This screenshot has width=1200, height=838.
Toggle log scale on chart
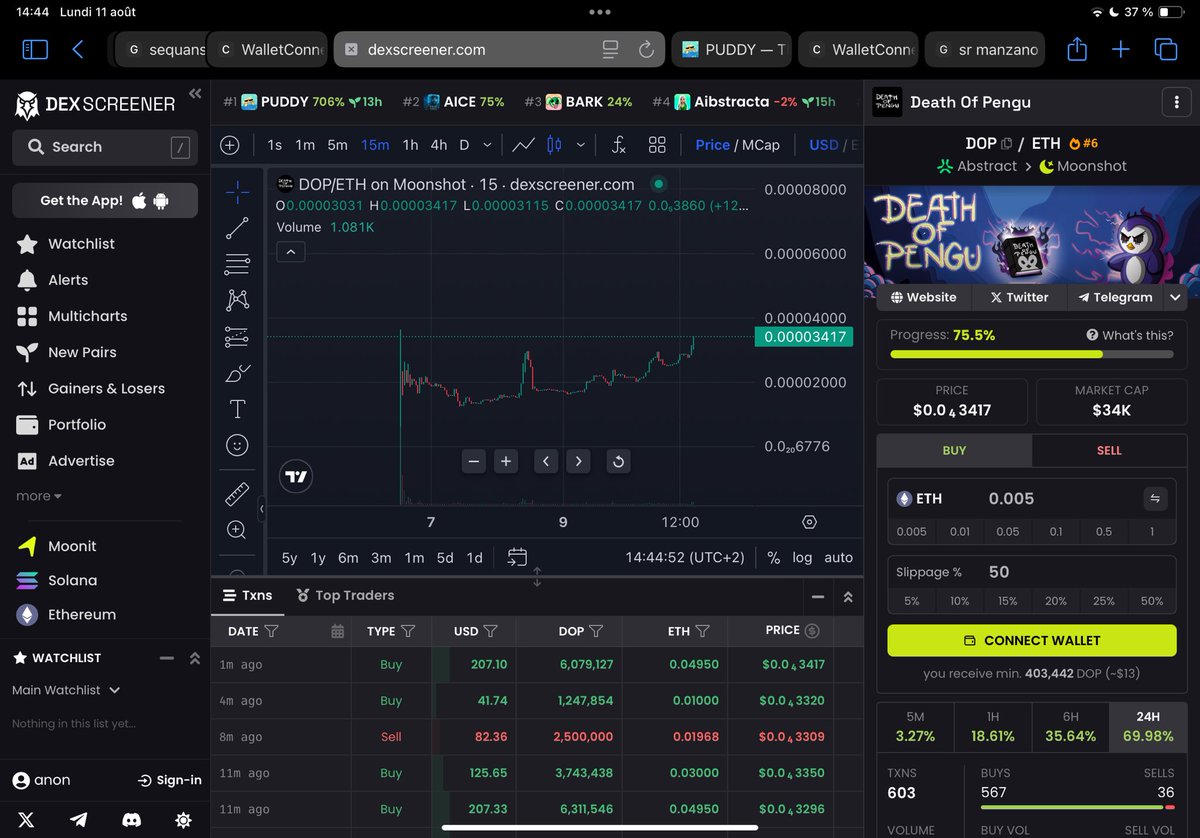coord(802,557)
